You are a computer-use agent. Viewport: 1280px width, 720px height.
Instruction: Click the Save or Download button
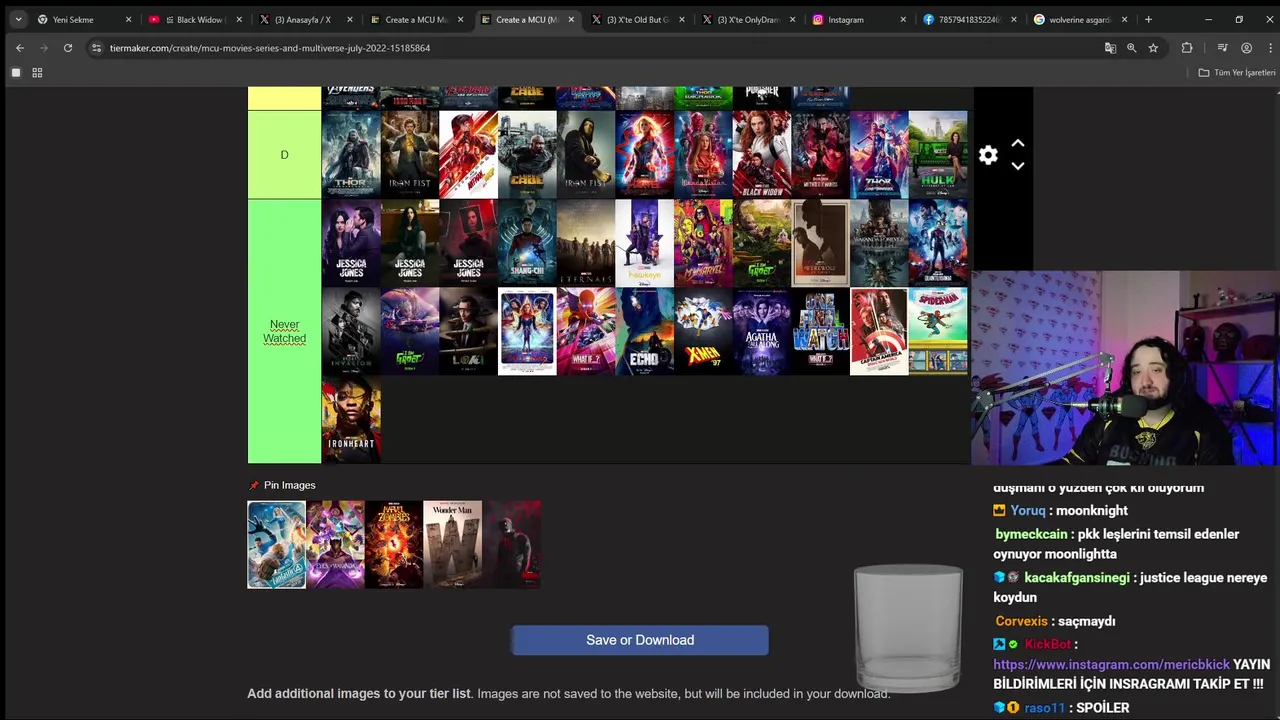click(x=640, y=640)
